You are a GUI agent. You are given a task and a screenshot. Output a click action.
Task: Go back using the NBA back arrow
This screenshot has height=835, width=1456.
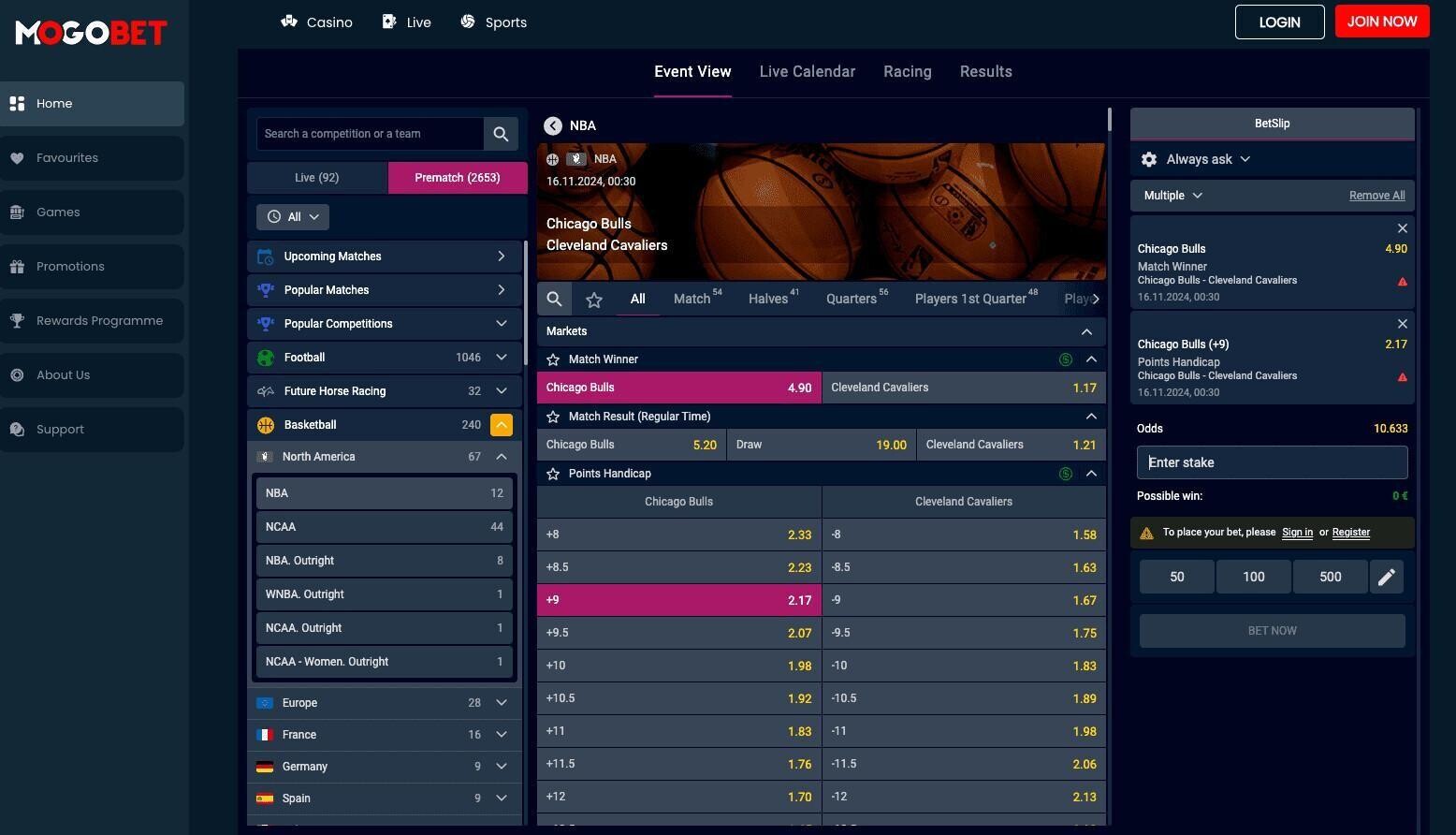coord(553,125)
